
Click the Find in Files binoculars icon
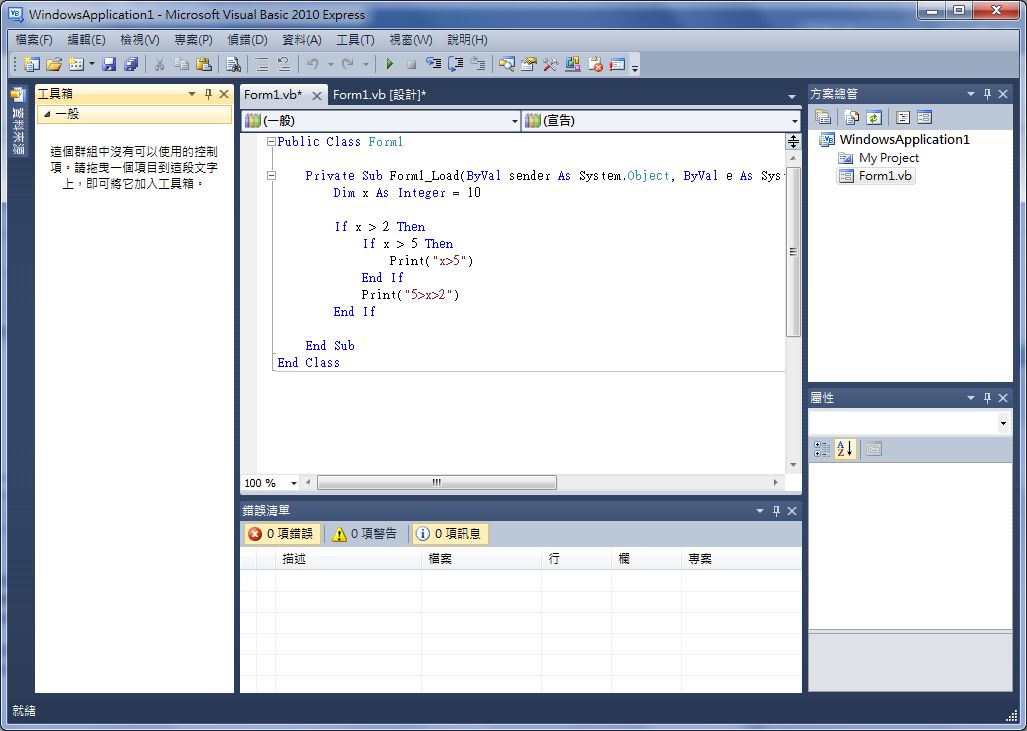click(233, 64)
